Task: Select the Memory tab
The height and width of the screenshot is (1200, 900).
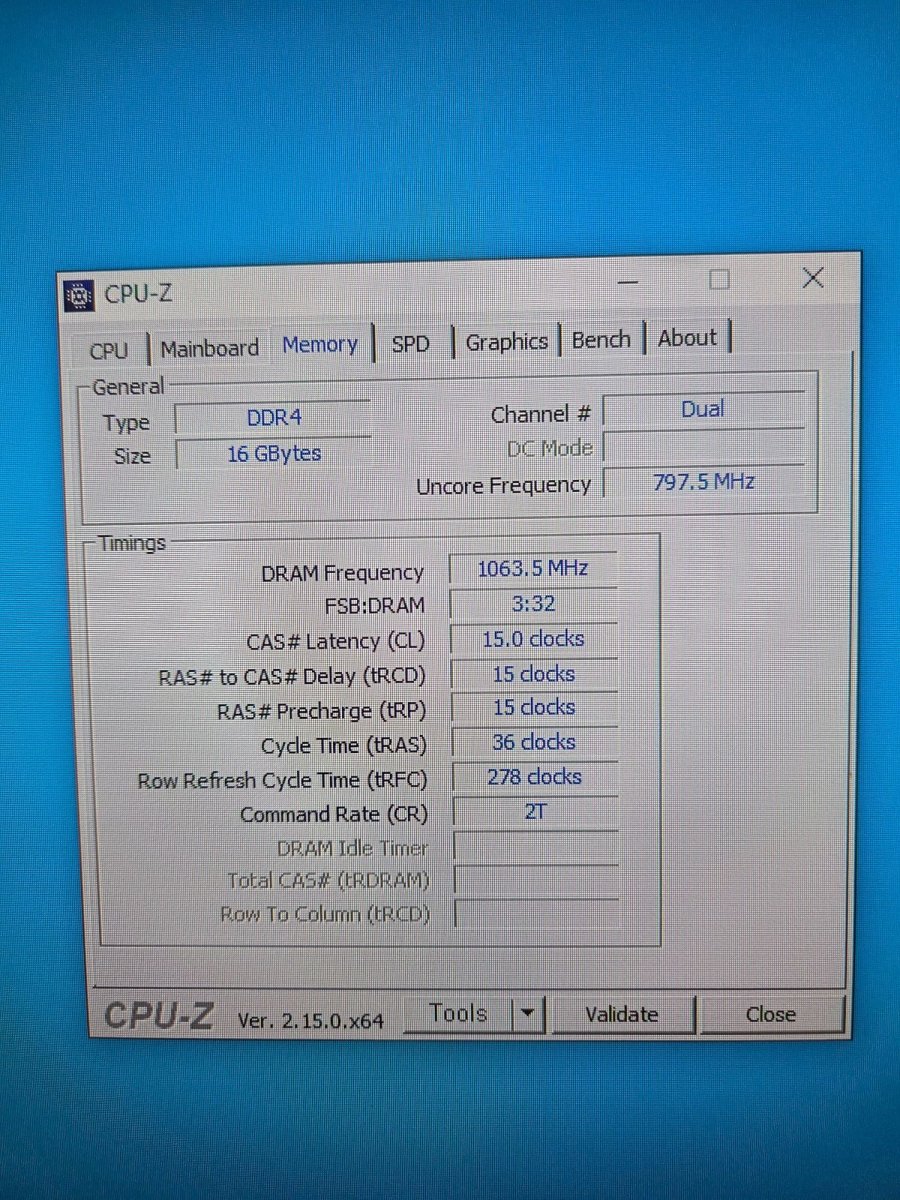Action: [320, 345]
